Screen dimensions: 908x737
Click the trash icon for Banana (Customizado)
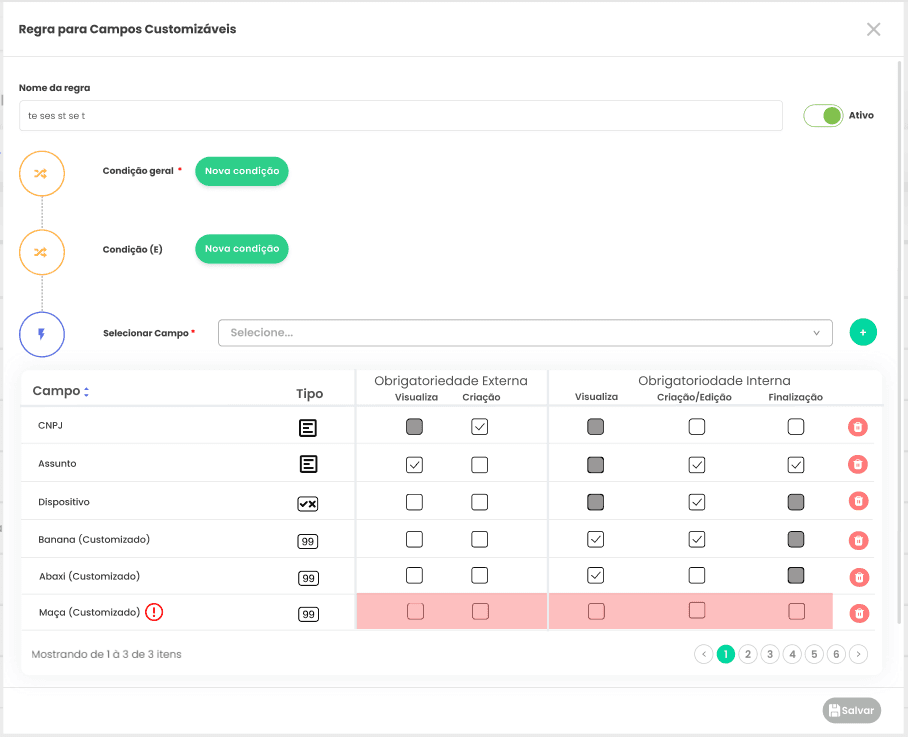(x=858, y=541)
